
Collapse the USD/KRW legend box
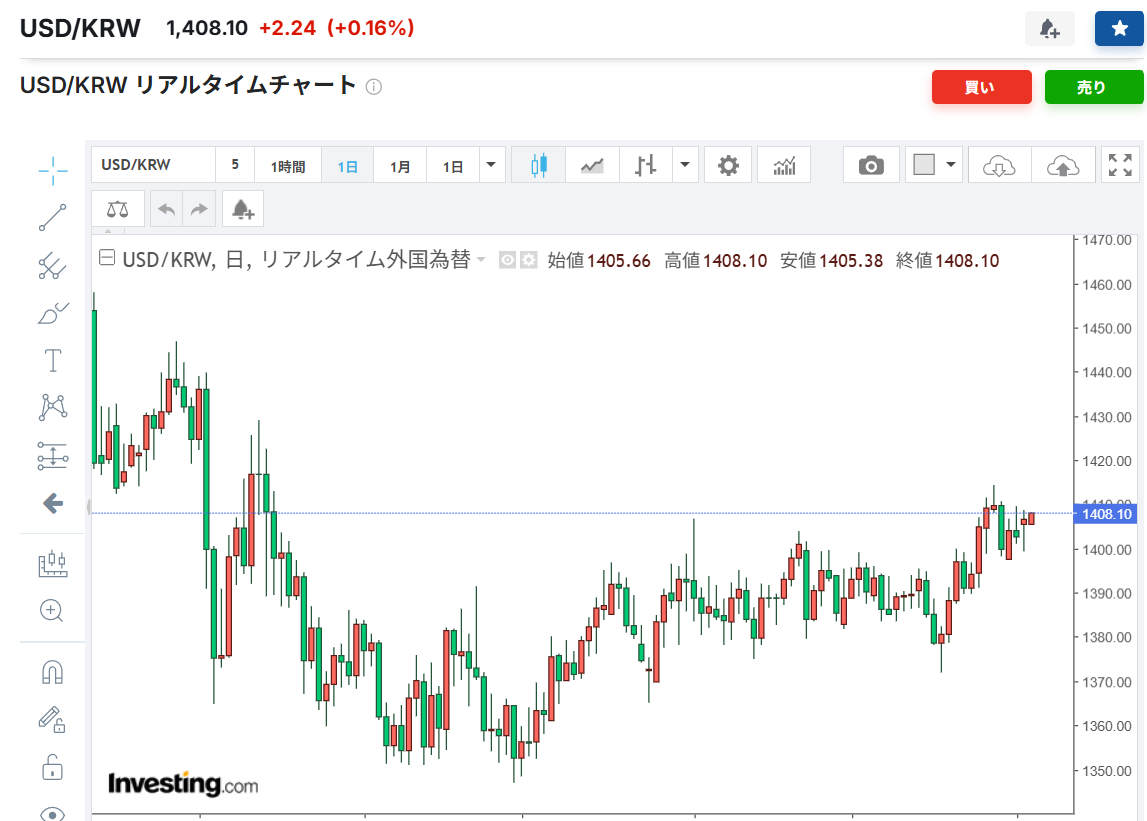(x=107, y=260)
